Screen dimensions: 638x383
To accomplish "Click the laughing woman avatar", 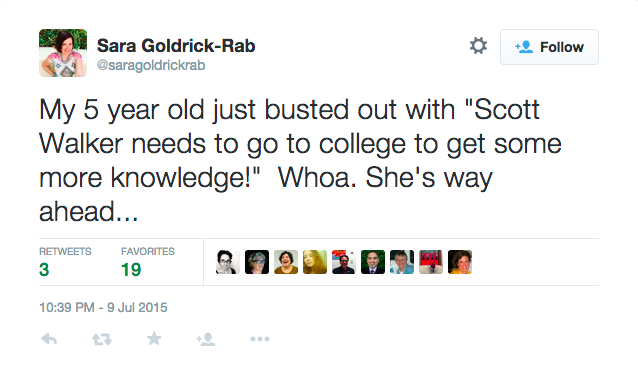I will [x=286, y=262].
